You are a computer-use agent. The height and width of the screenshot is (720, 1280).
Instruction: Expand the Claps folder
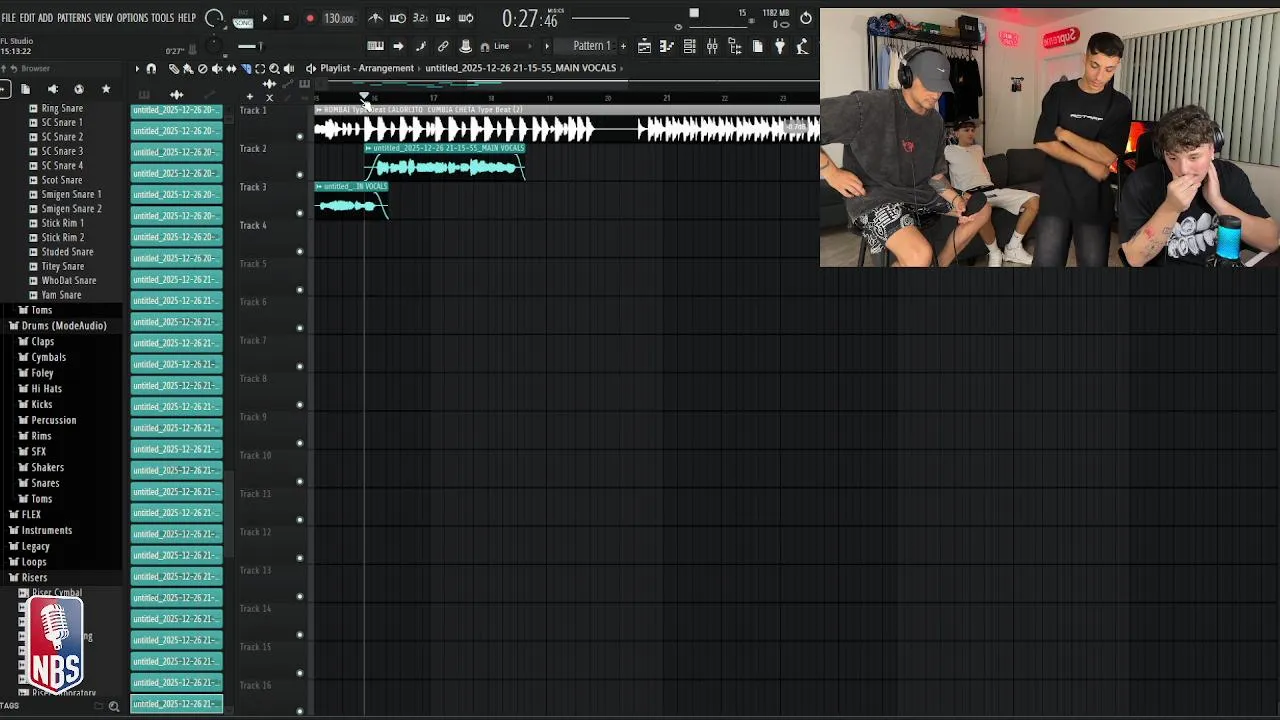pos(42,341)
